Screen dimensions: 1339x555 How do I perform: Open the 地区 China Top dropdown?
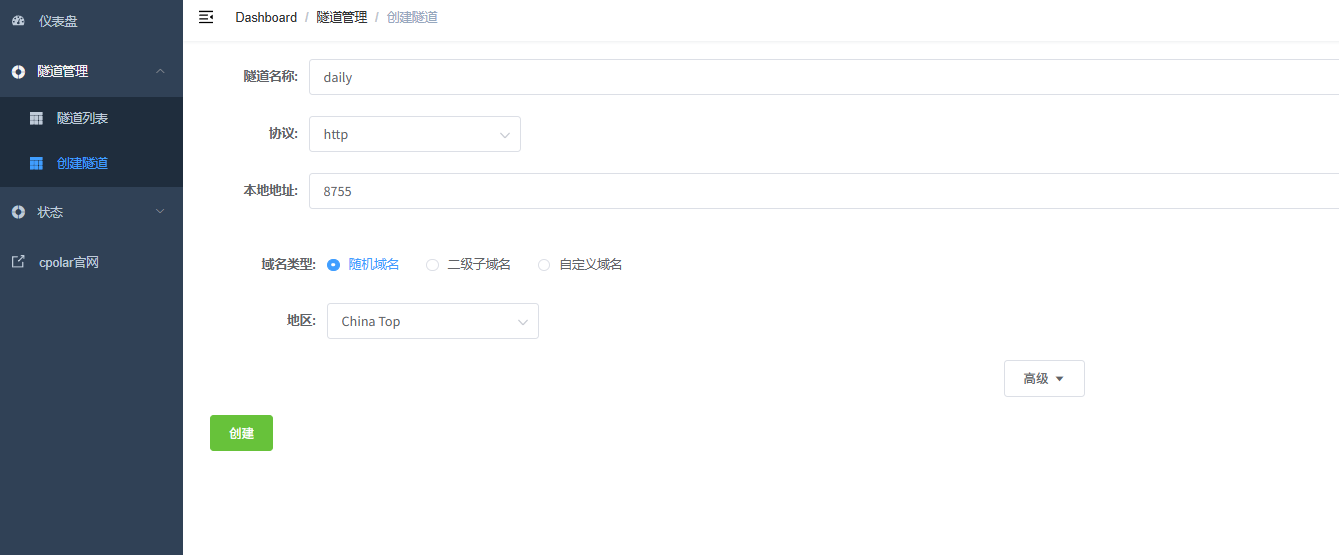(433, 321)
